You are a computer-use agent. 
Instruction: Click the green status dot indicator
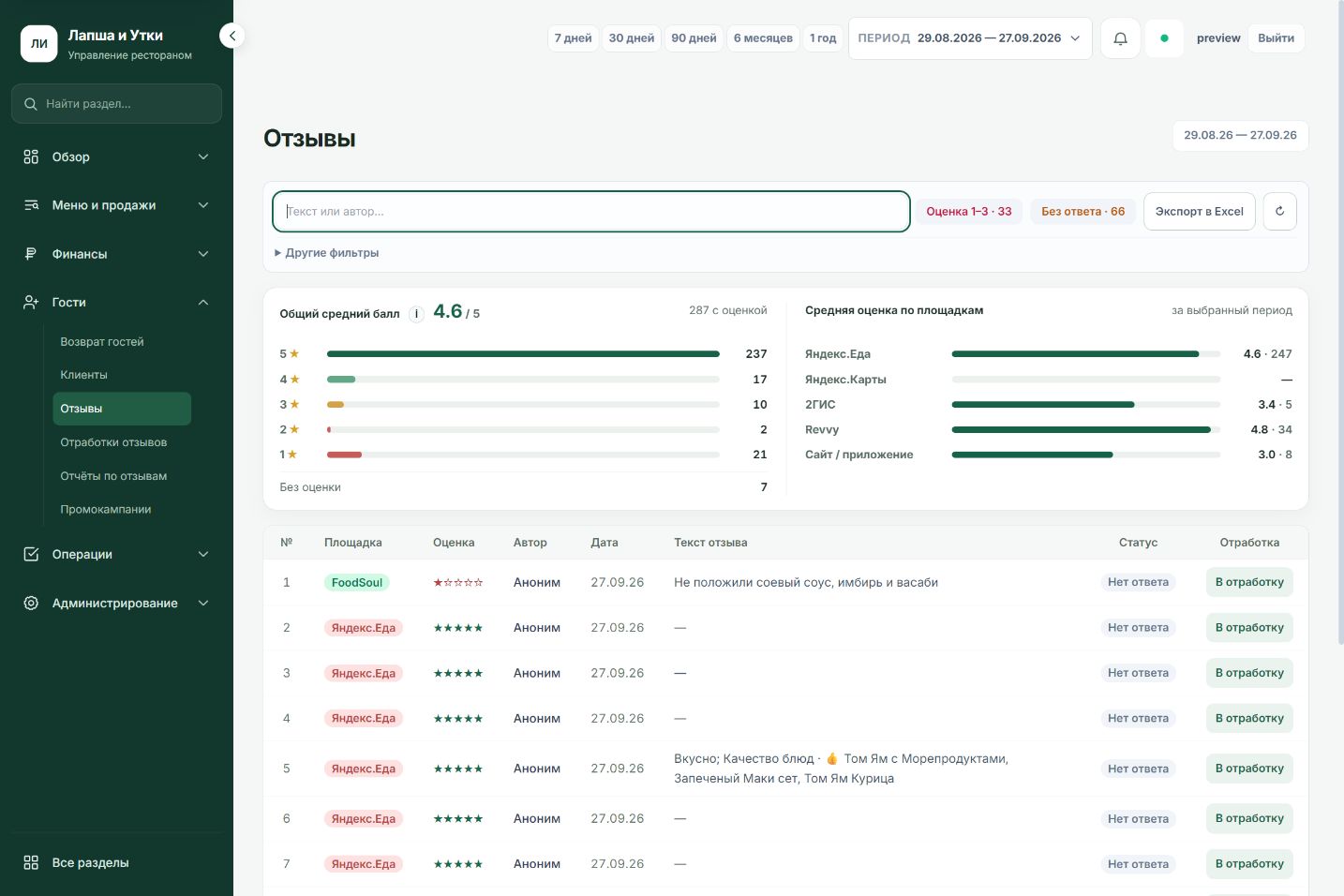1164,38
